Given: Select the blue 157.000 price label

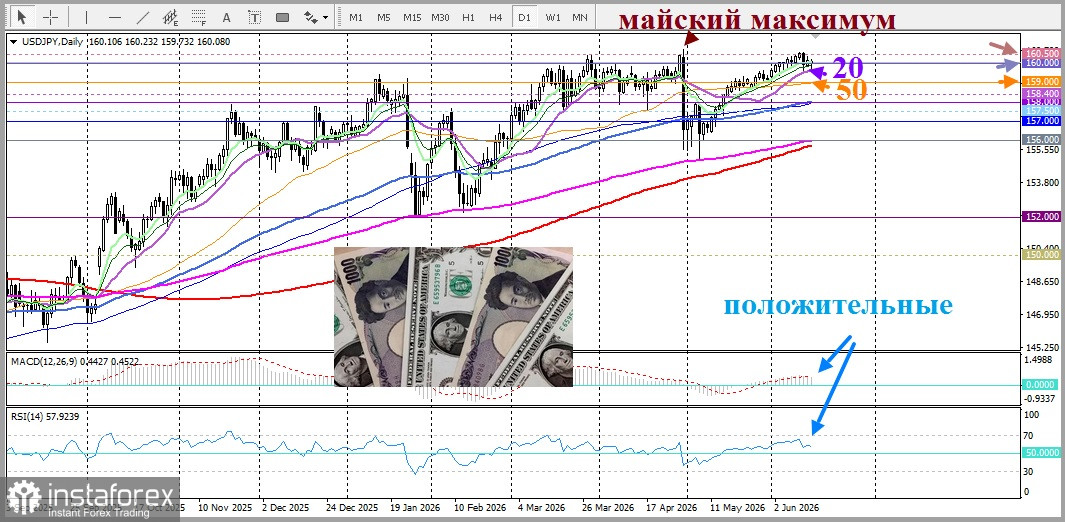Looking at the screenshot, I should (x=1042, y=121).
